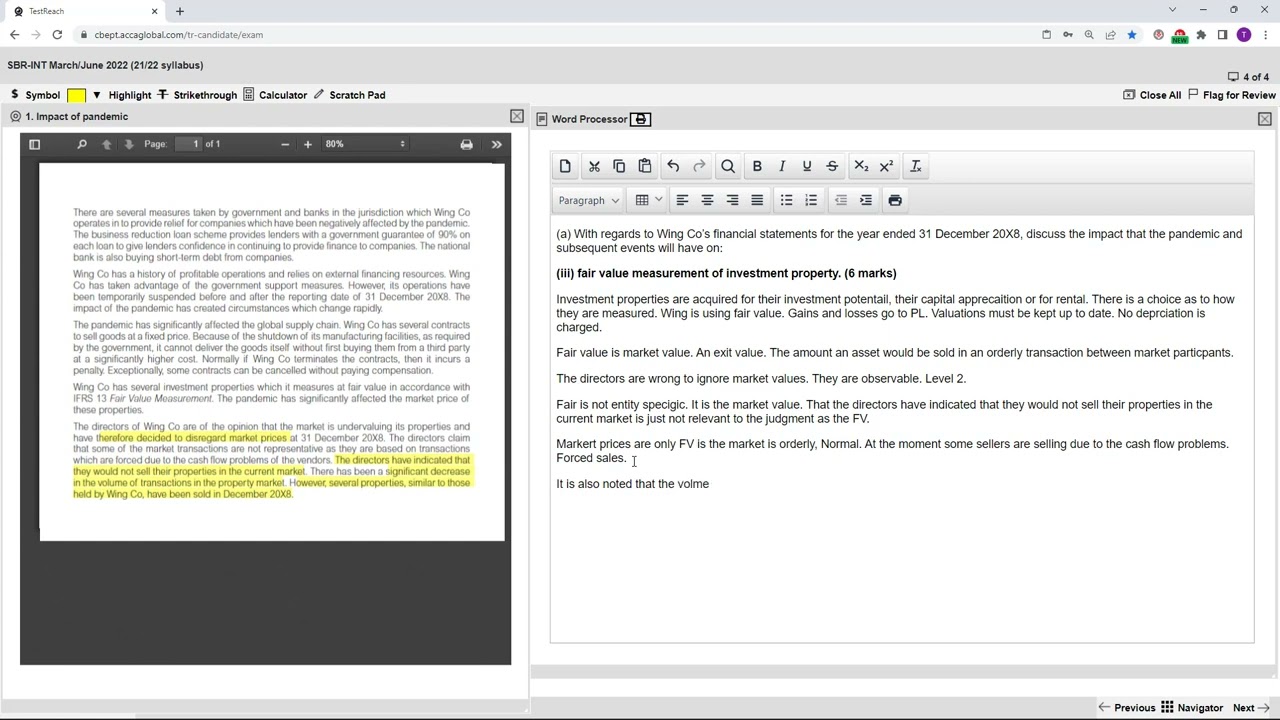Toggle superscript formatting

(886, 166)
